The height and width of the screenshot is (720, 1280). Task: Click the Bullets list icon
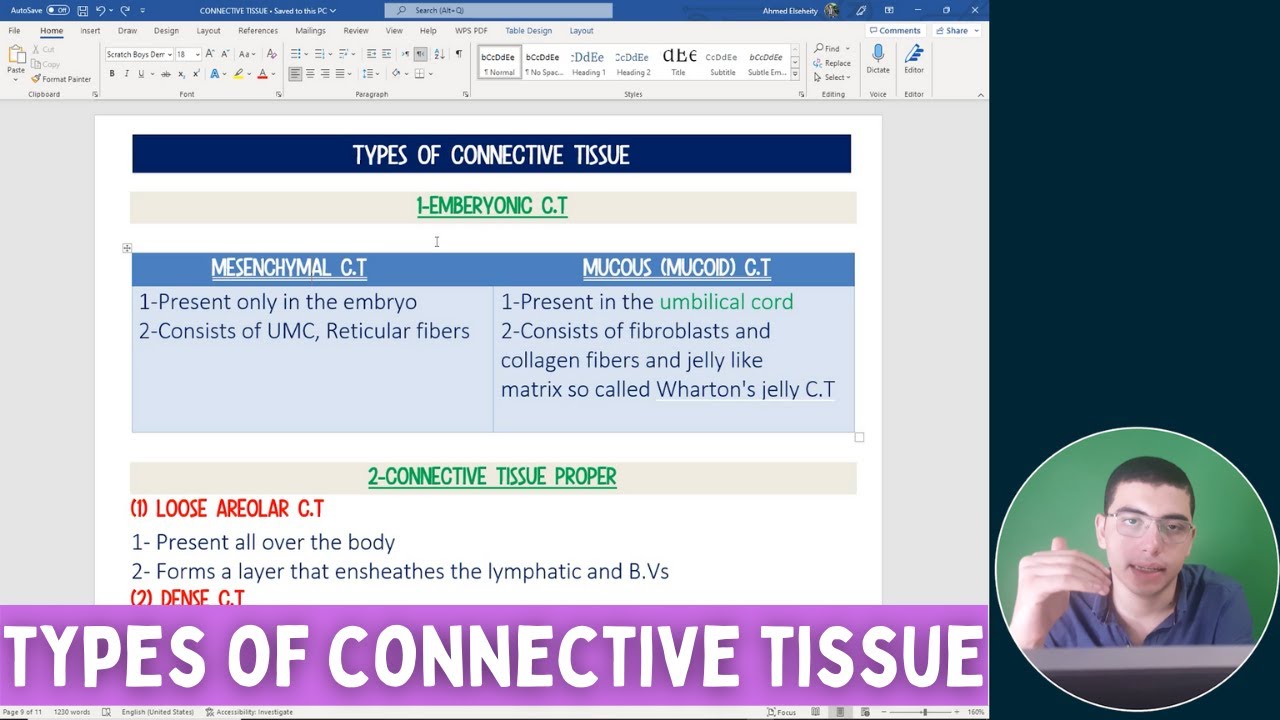(296, 54)
